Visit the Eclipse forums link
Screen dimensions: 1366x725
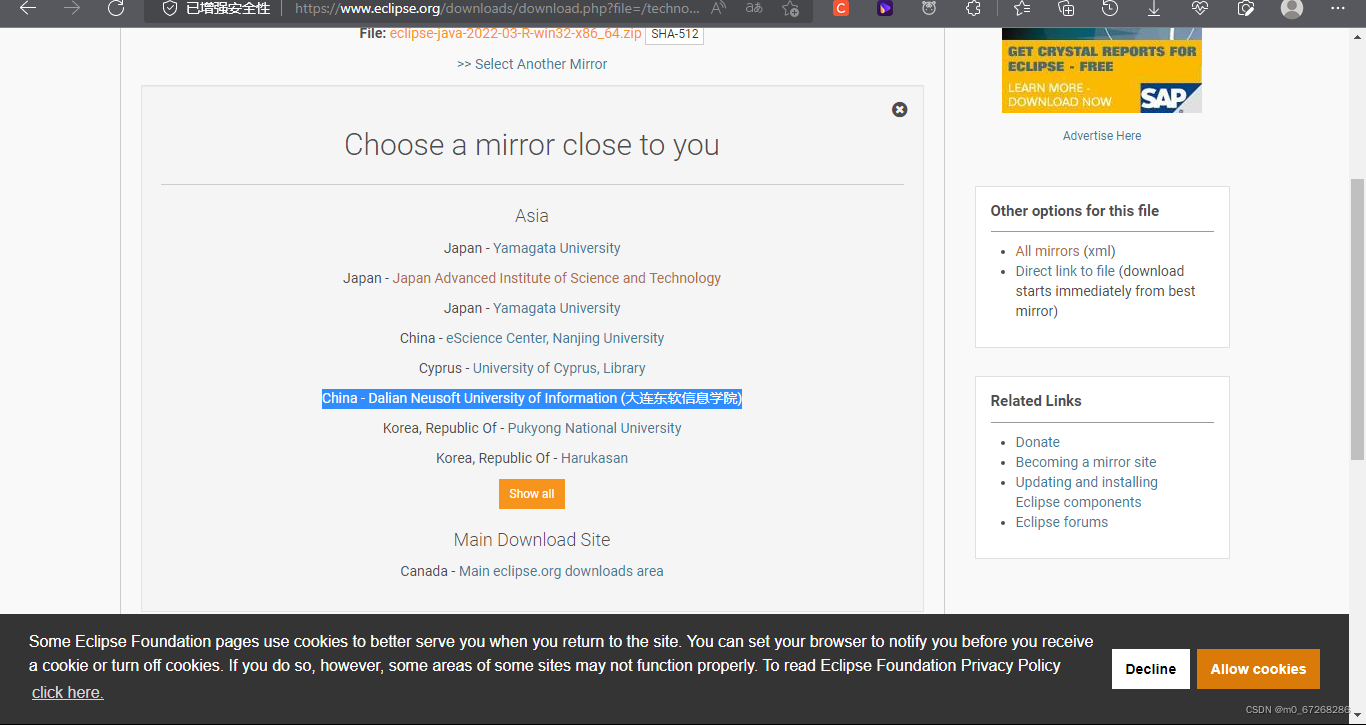click(x=1062, y=522)
